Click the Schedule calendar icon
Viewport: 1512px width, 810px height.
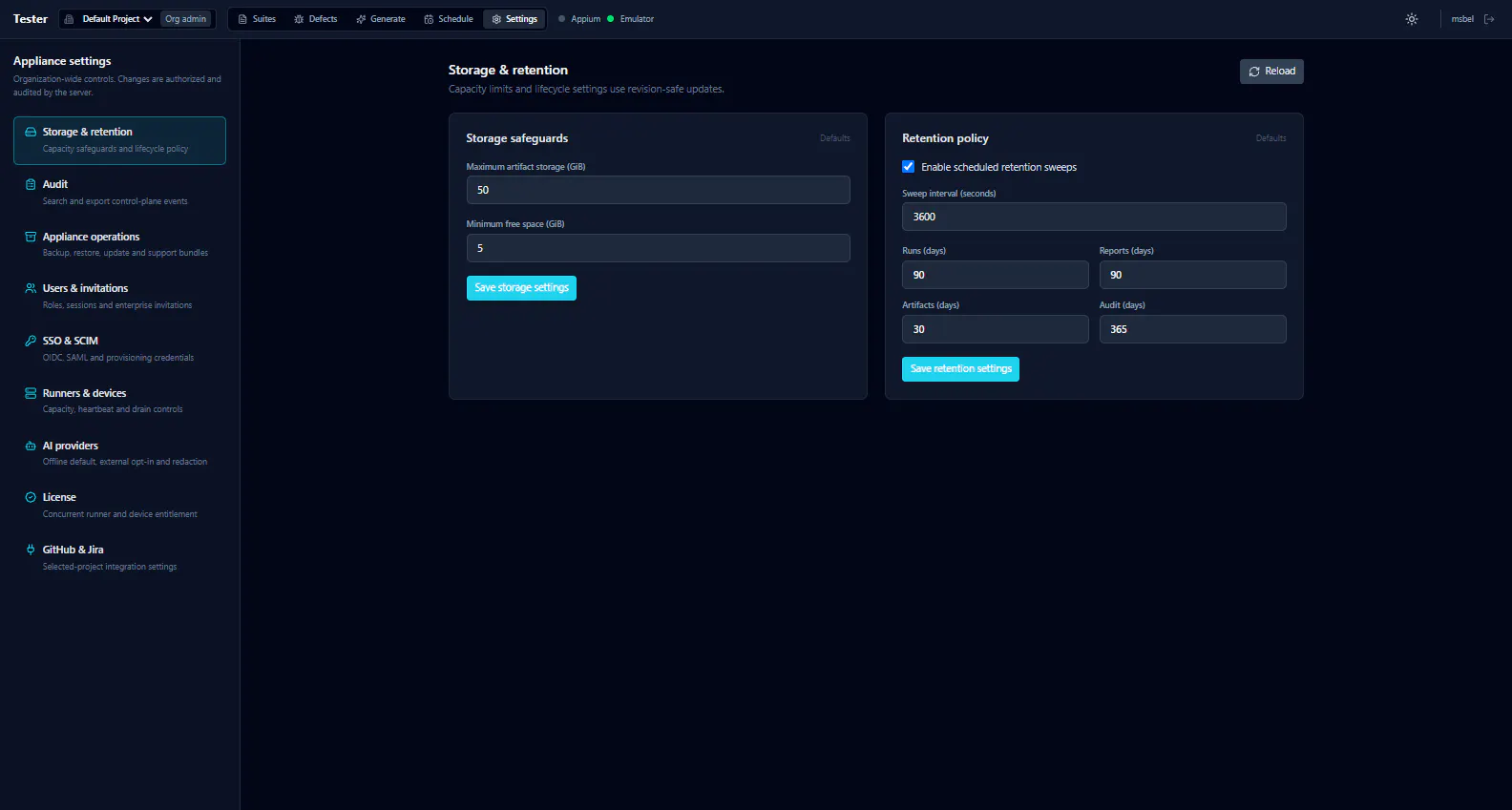(429, 19)
